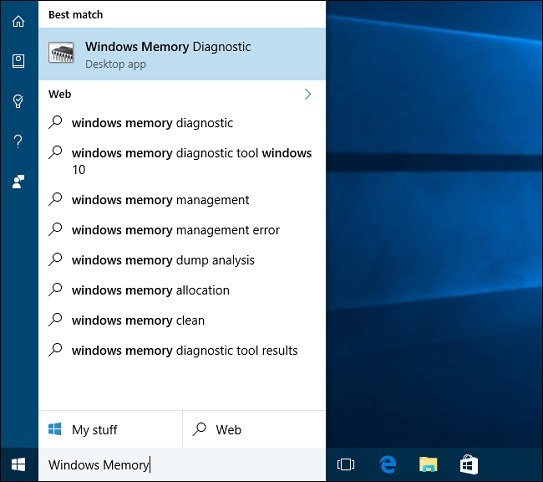Choose 'windows memory clean' suggestion
This screenshot has width=543, height=482.
click(x=182, y=320)
